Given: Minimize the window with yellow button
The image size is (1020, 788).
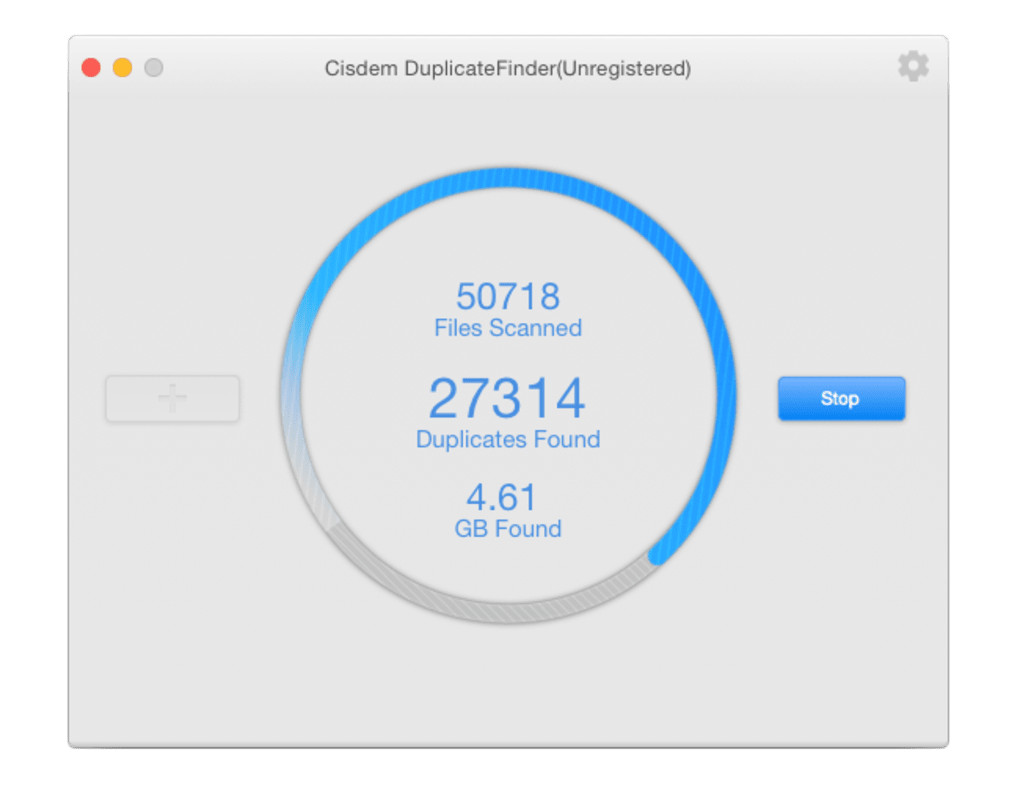Looking at the screenshot, I should (x=122, y=68).
